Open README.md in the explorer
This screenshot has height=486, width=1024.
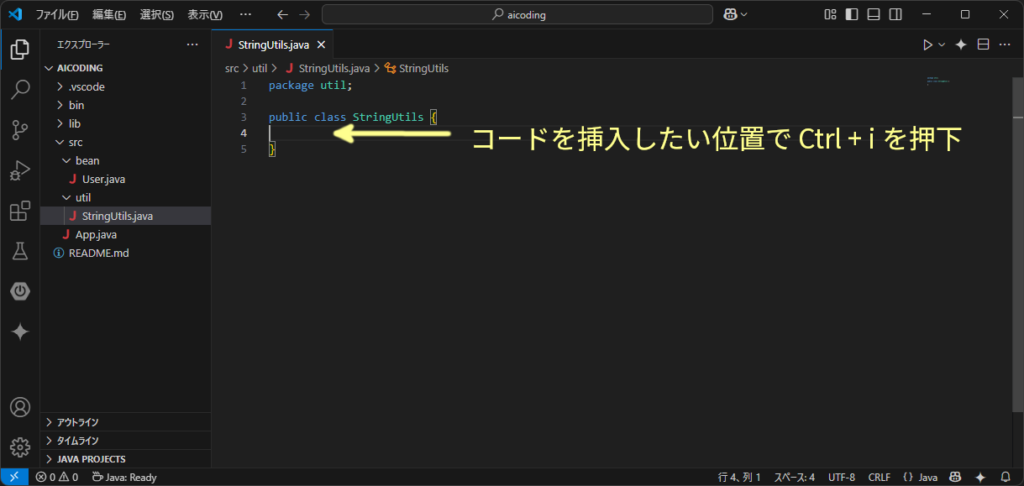click(x=125, y=253)
